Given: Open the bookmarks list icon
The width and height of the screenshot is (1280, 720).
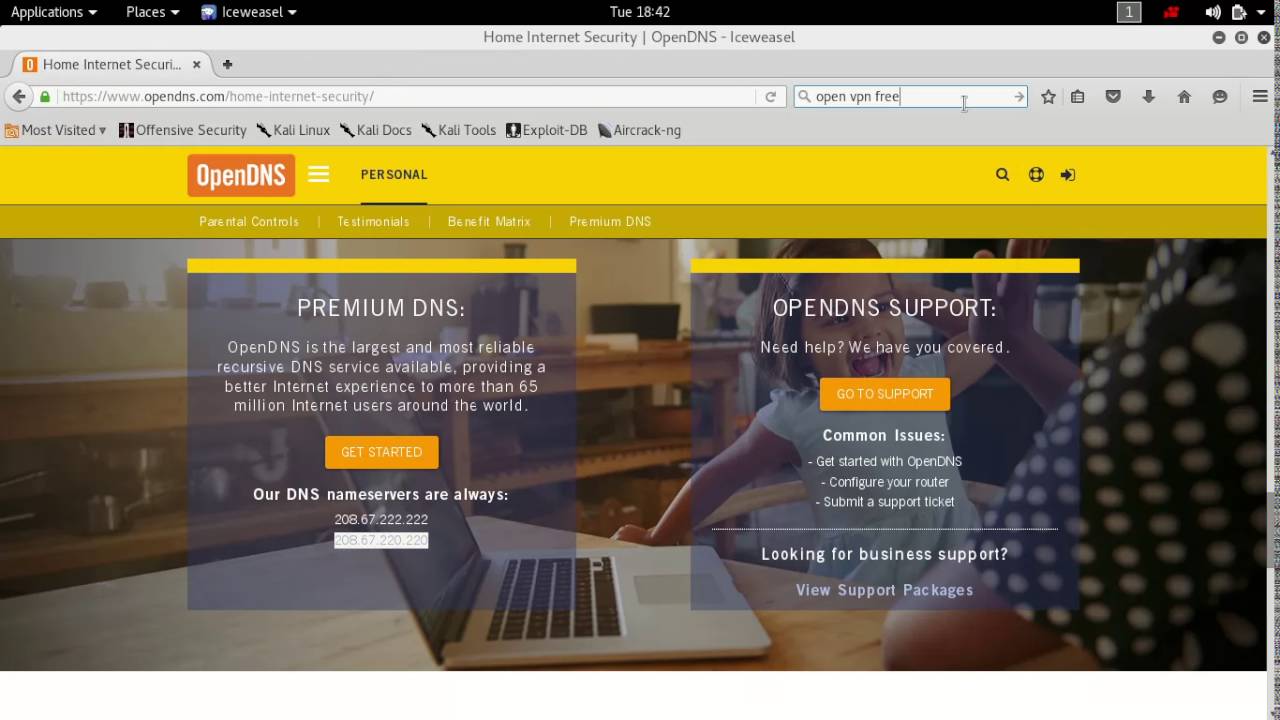Looking at the screenshot, I should (1078, 97).
